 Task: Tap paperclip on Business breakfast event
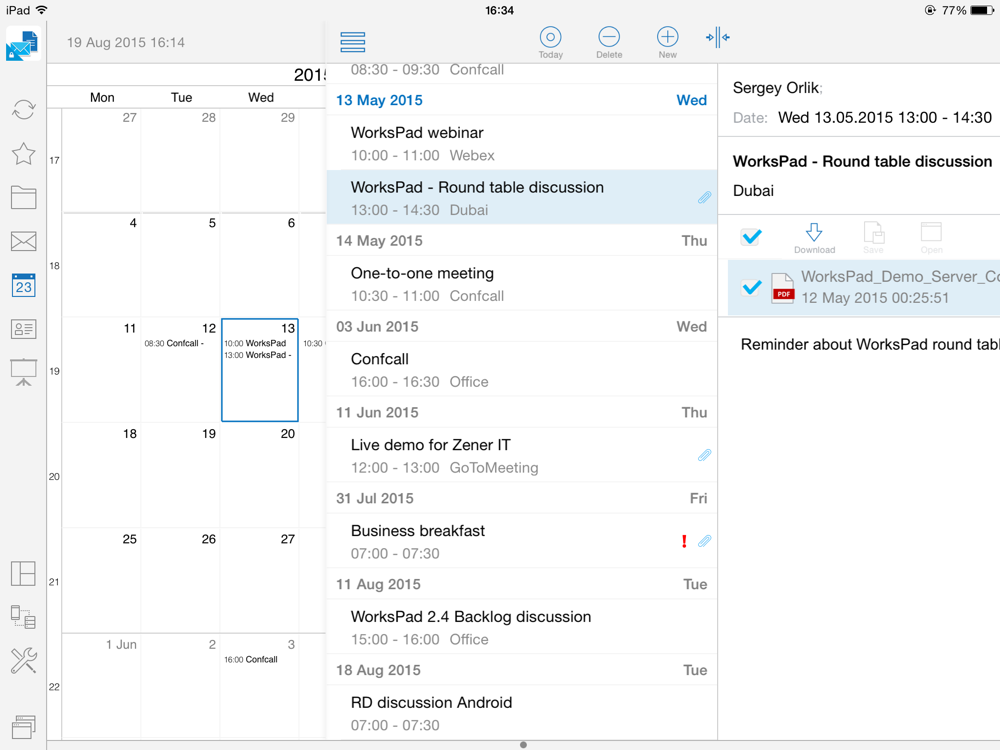point(704,541)
